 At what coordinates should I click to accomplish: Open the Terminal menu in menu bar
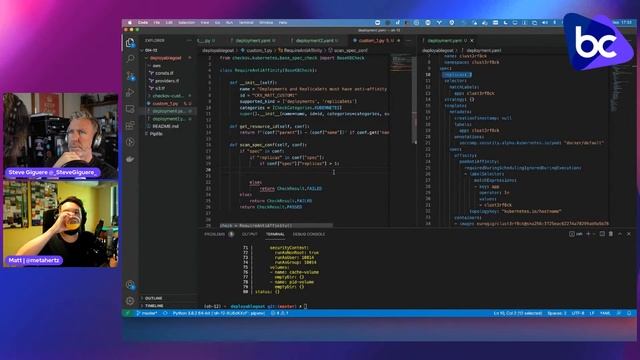pyautogui.click(x=246, y=23)
